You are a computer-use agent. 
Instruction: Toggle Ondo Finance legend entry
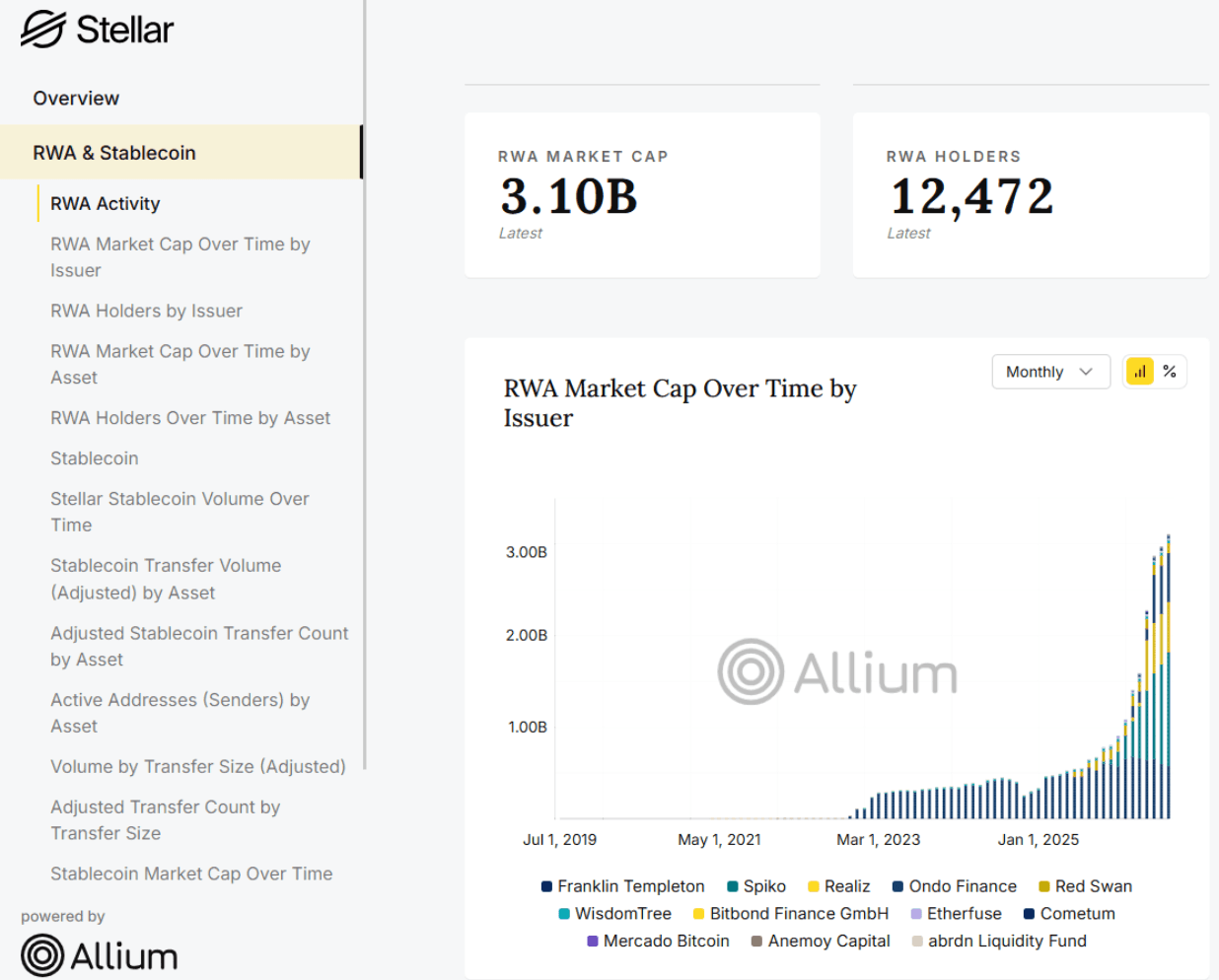pos(955,886)
